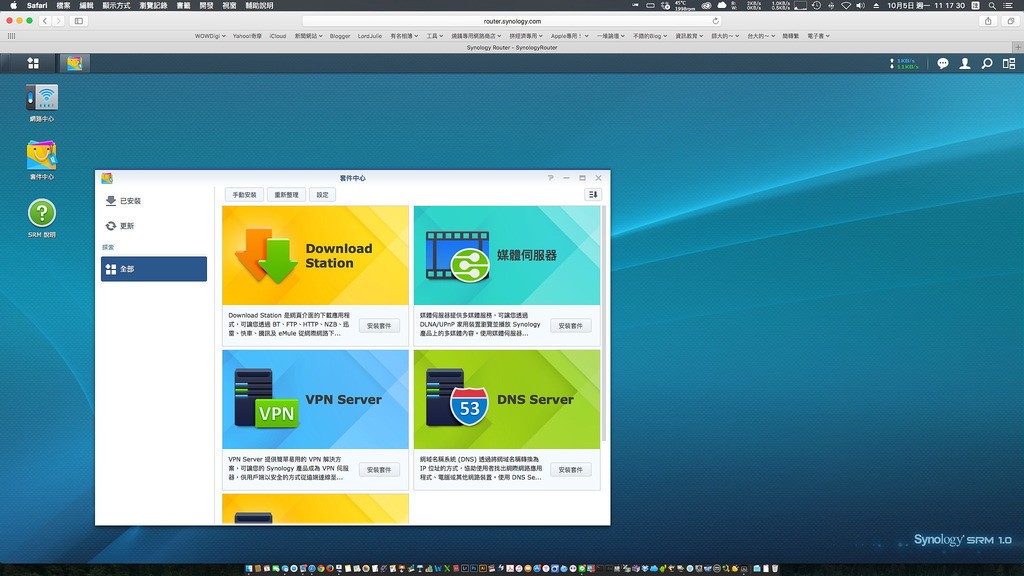1024x576 pixels.
Task: Expand the 資訊教育 bookmarks folder
Action: pyautogui.click(x=689, y=36)
